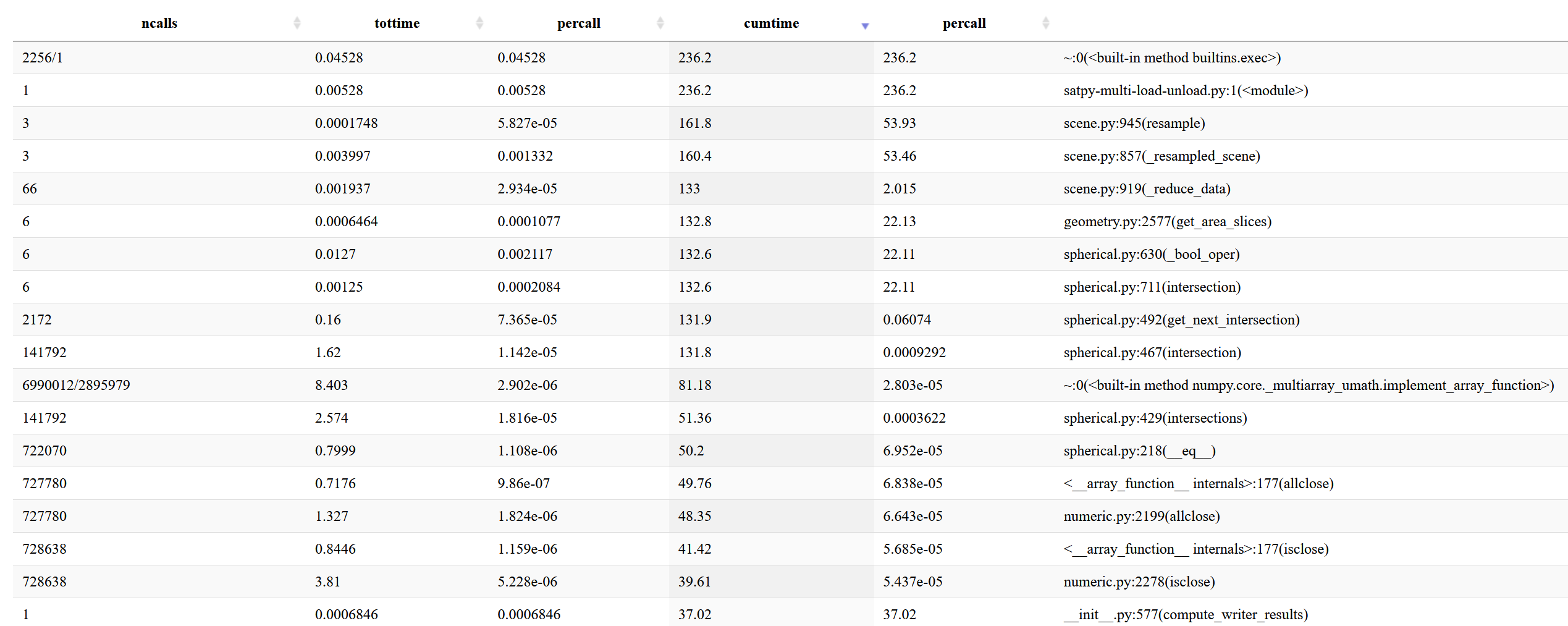Screen dimensions: 1568x626
Task: Click the sort arrow beside first percall column
Action: click(x=660, y=22)
